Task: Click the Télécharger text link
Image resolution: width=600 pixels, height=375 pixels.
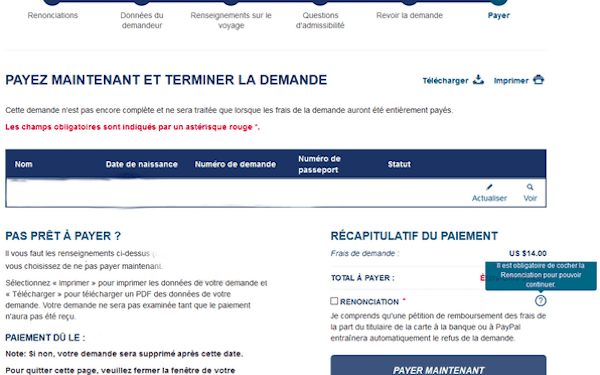Action: [x=445, y=81]
